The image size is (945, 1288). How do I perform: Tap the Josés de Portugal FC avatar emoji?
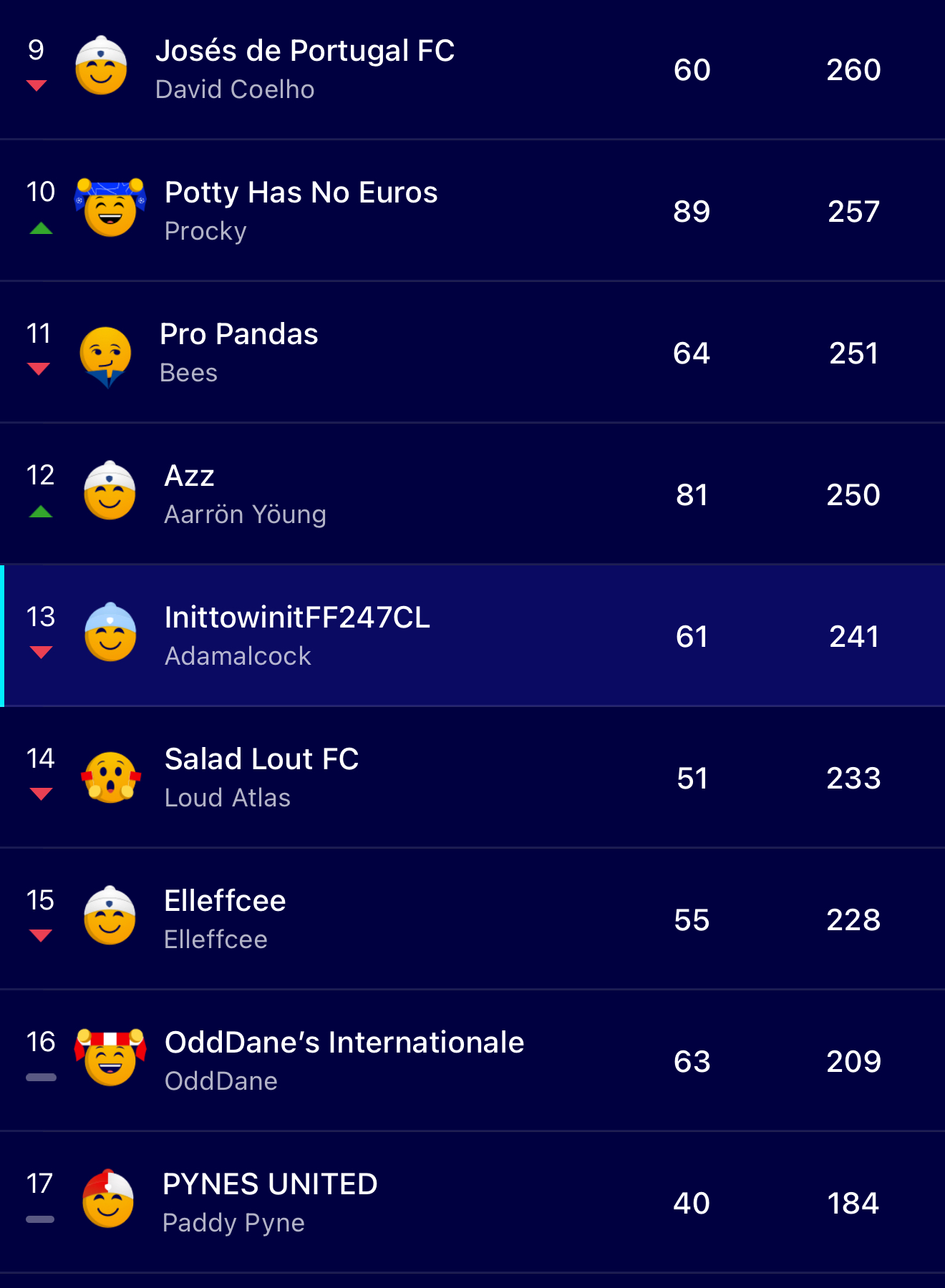101,66
